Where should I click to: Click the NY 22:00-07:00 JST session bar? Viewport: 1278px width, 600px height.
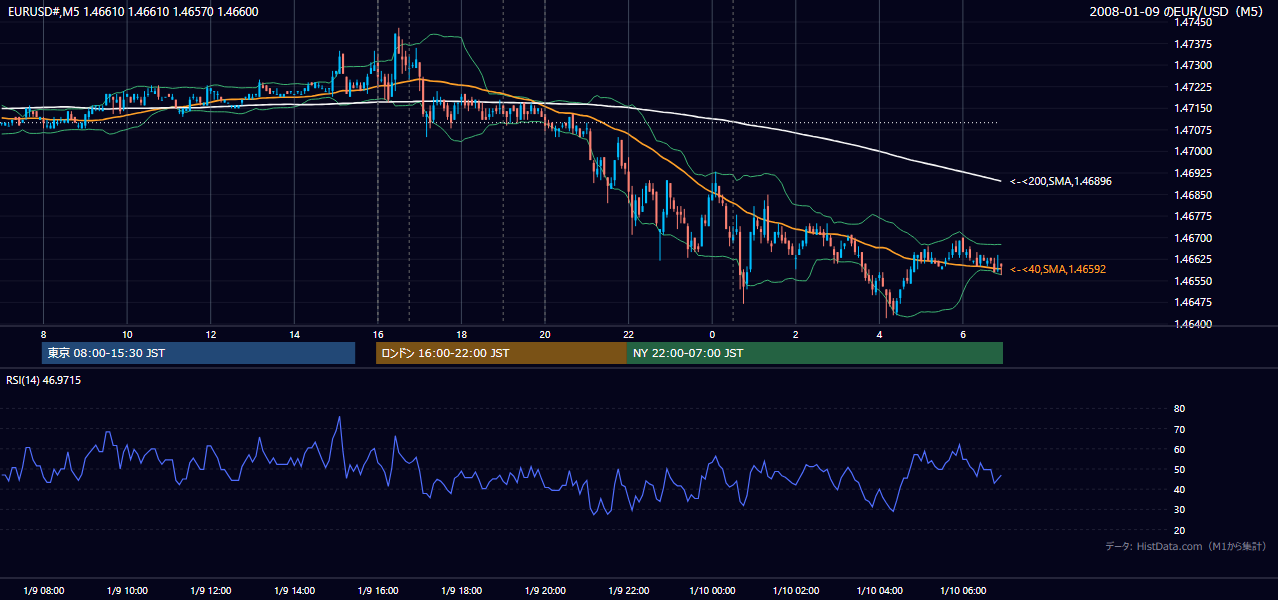tap(815, 353)
